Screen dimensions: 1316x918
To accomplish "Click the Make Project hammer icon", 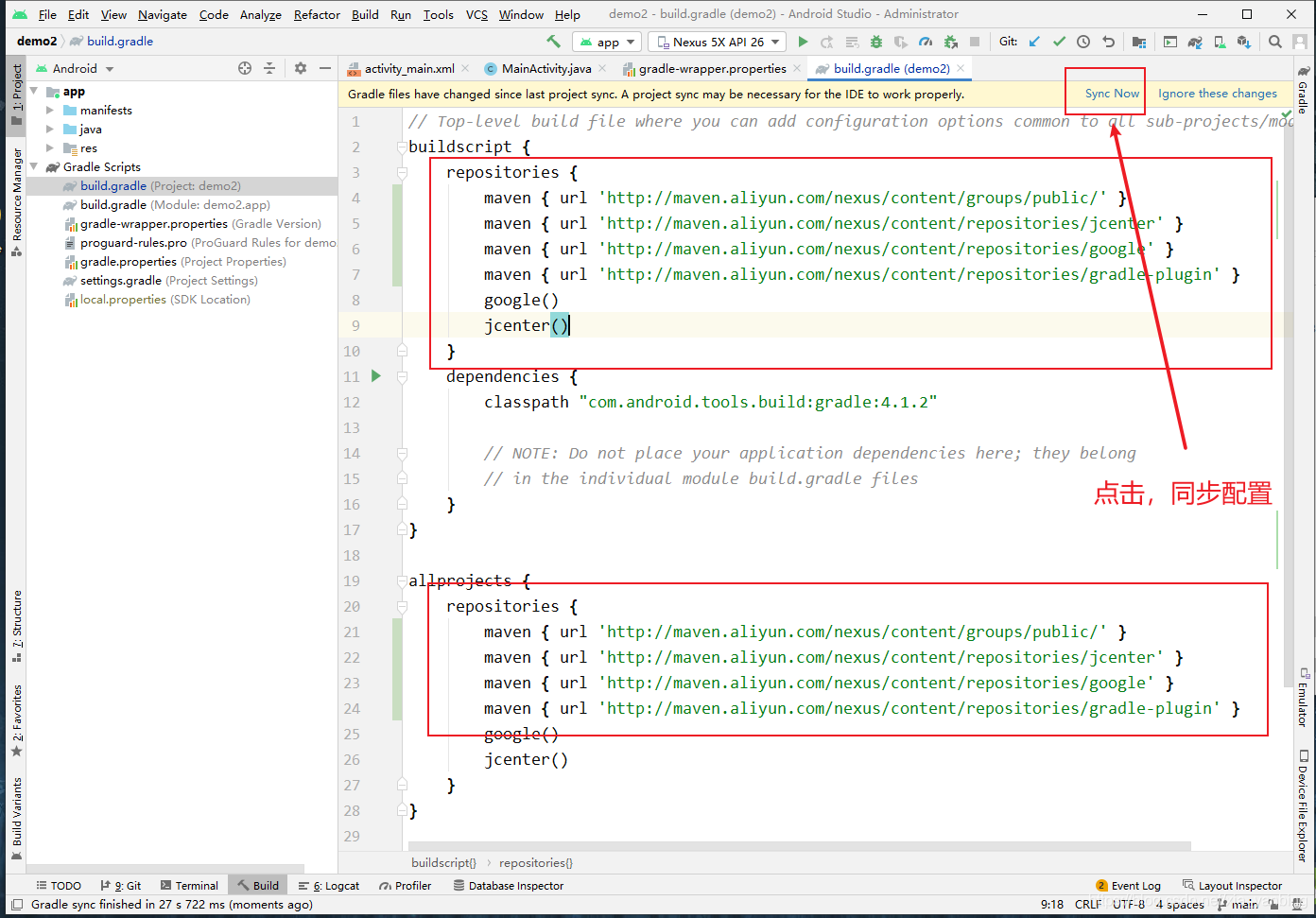I will [554, 42].
